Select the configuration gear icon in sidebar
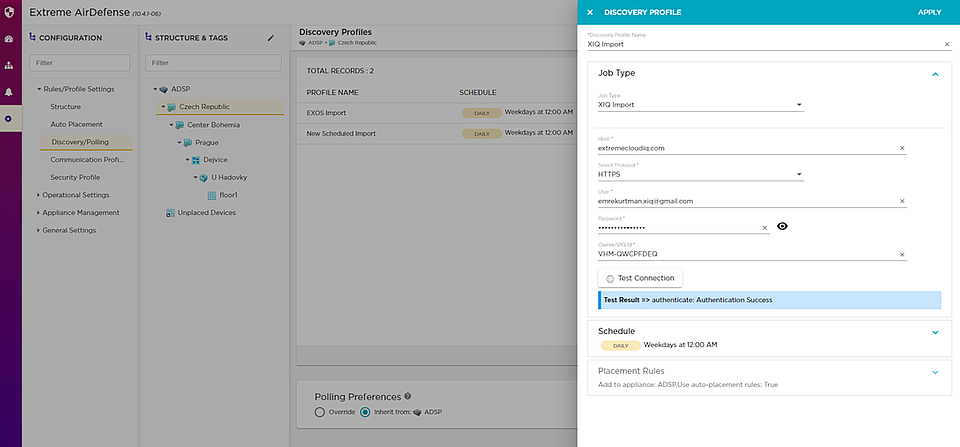 coord(9,119)
